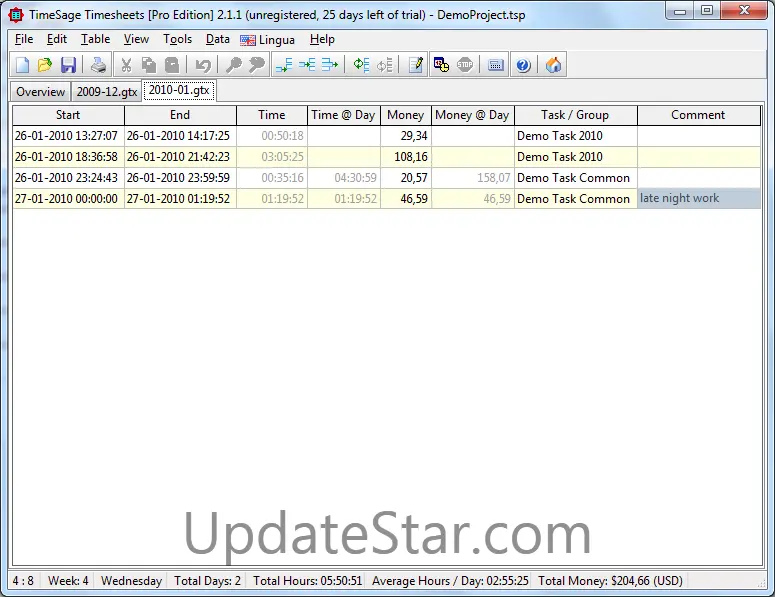The height and width of the screenshot is (597, 775).
Task: Click the third blue row-arrow icon
Action: pos(330,65)
